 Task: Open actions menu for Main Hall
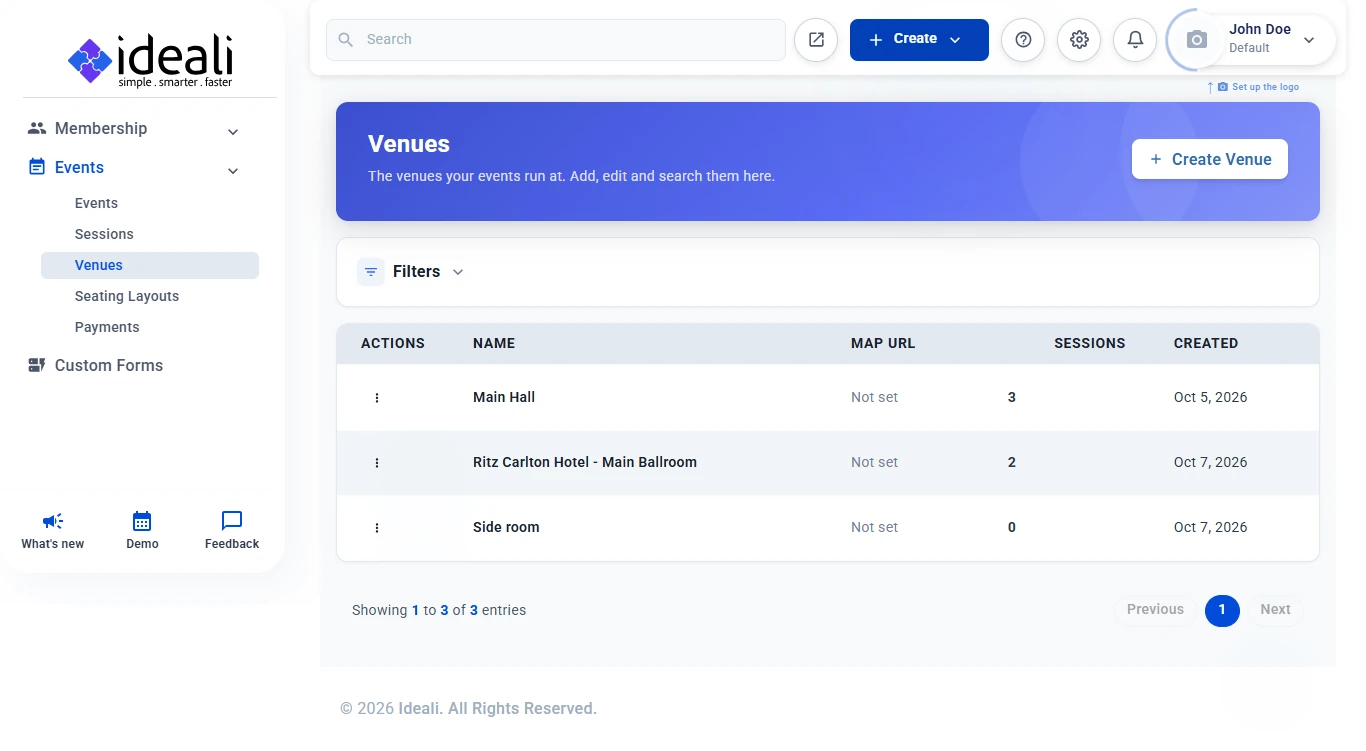click(377, 398)
